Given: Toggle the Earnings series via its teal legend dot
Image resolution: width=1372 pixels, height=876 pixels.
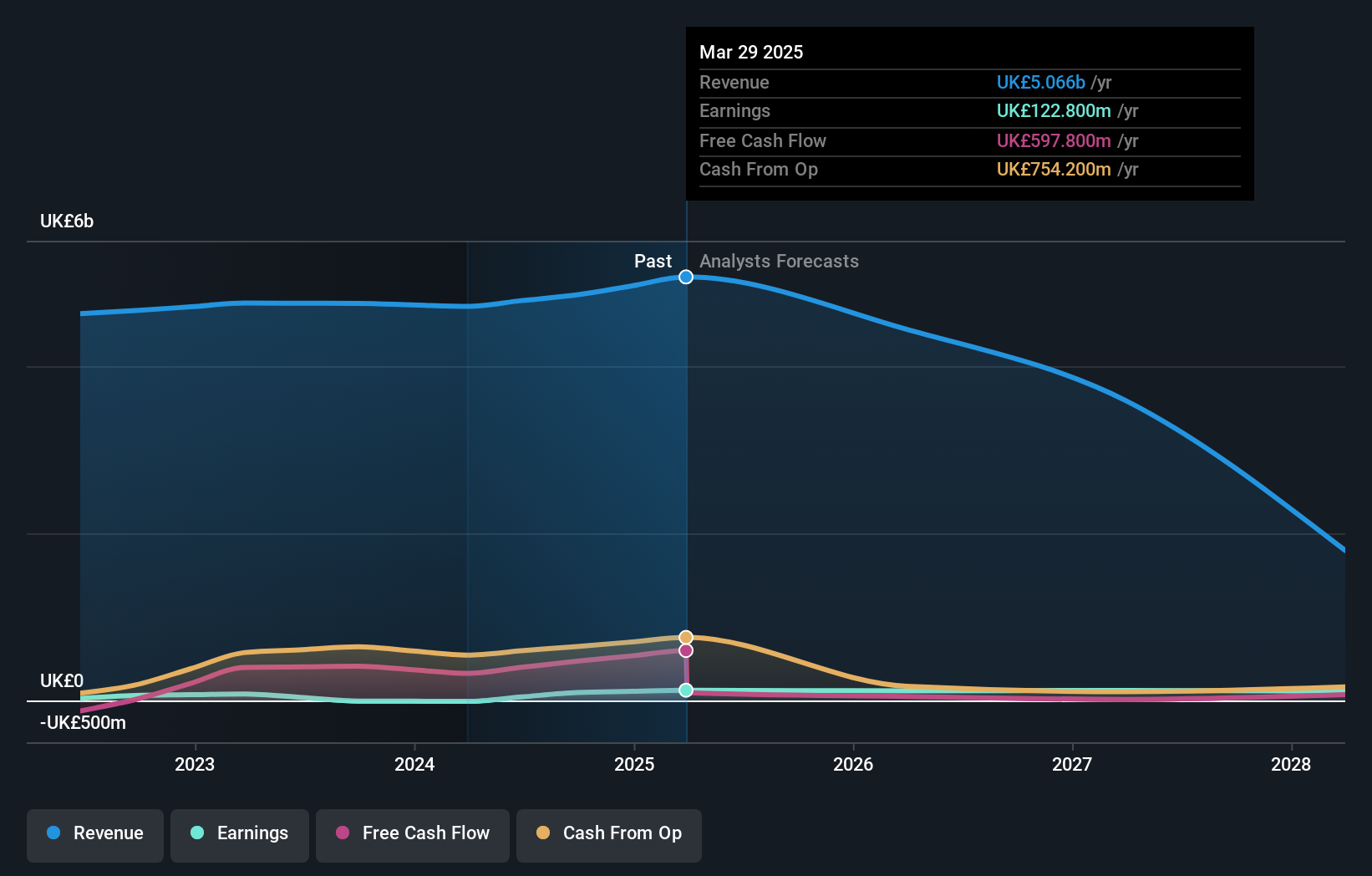Looking at the screenshot, I should 196,833.
